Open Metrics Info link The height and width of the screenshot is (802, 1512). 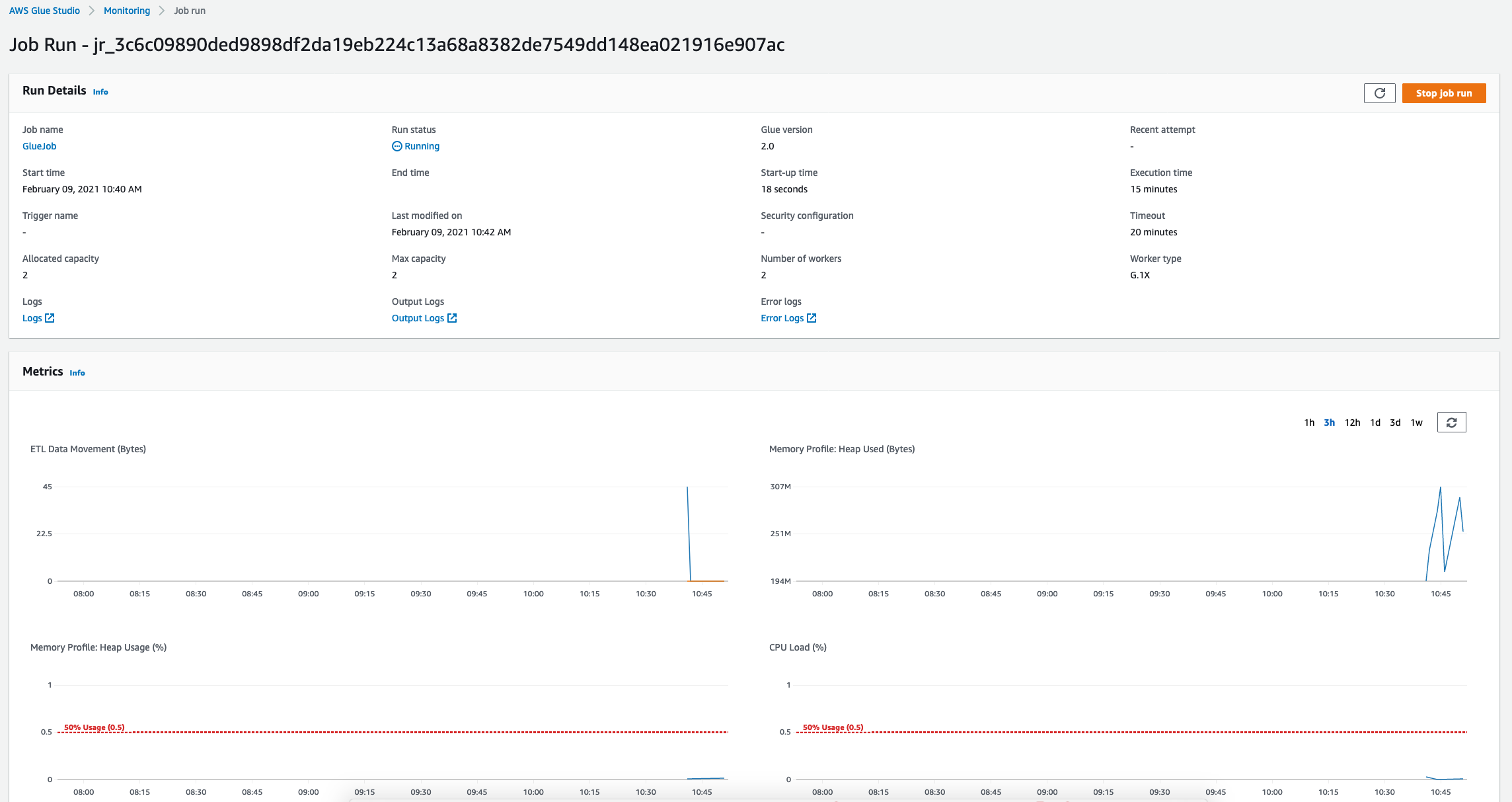[77, 373]
